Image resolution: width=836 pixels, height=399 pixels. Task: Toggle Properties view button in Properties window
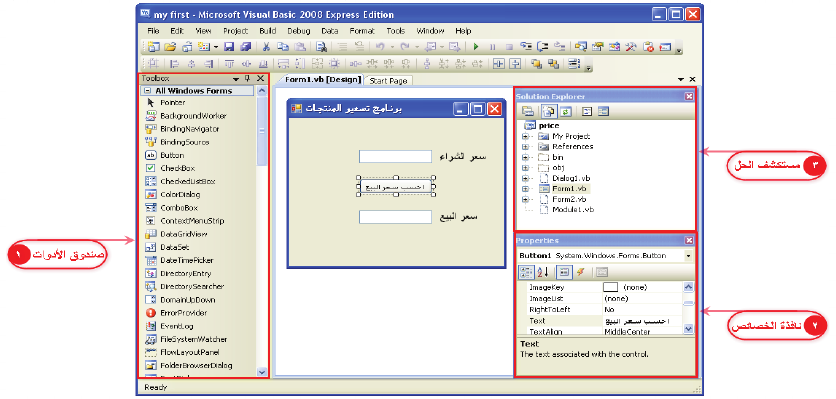[x=564, y=272]
